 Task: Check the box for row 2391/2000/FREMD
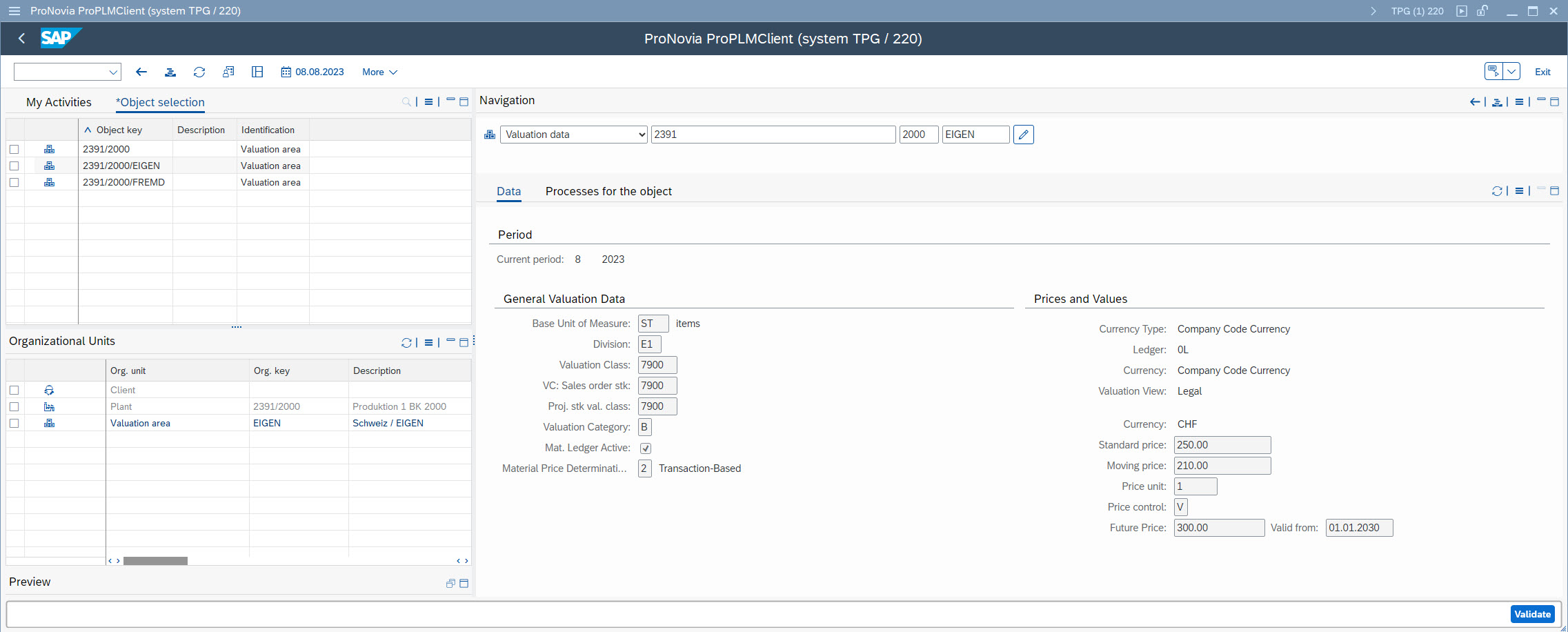click(14, 182)
